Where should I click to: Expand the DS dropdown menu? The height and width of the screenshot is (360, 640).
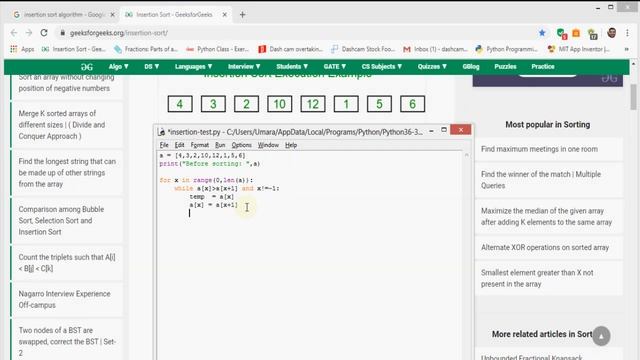pyautogui.click(x=151, y=67)
